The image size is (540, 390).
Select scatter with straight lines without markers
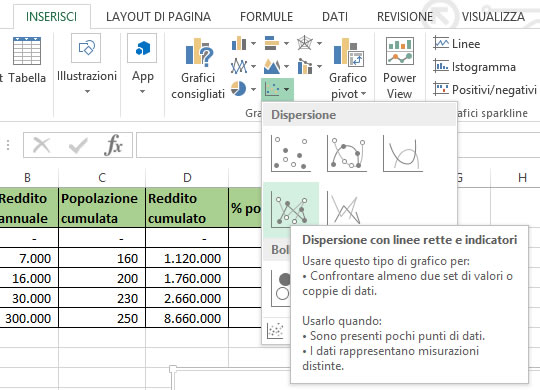(x=346, y=209)
